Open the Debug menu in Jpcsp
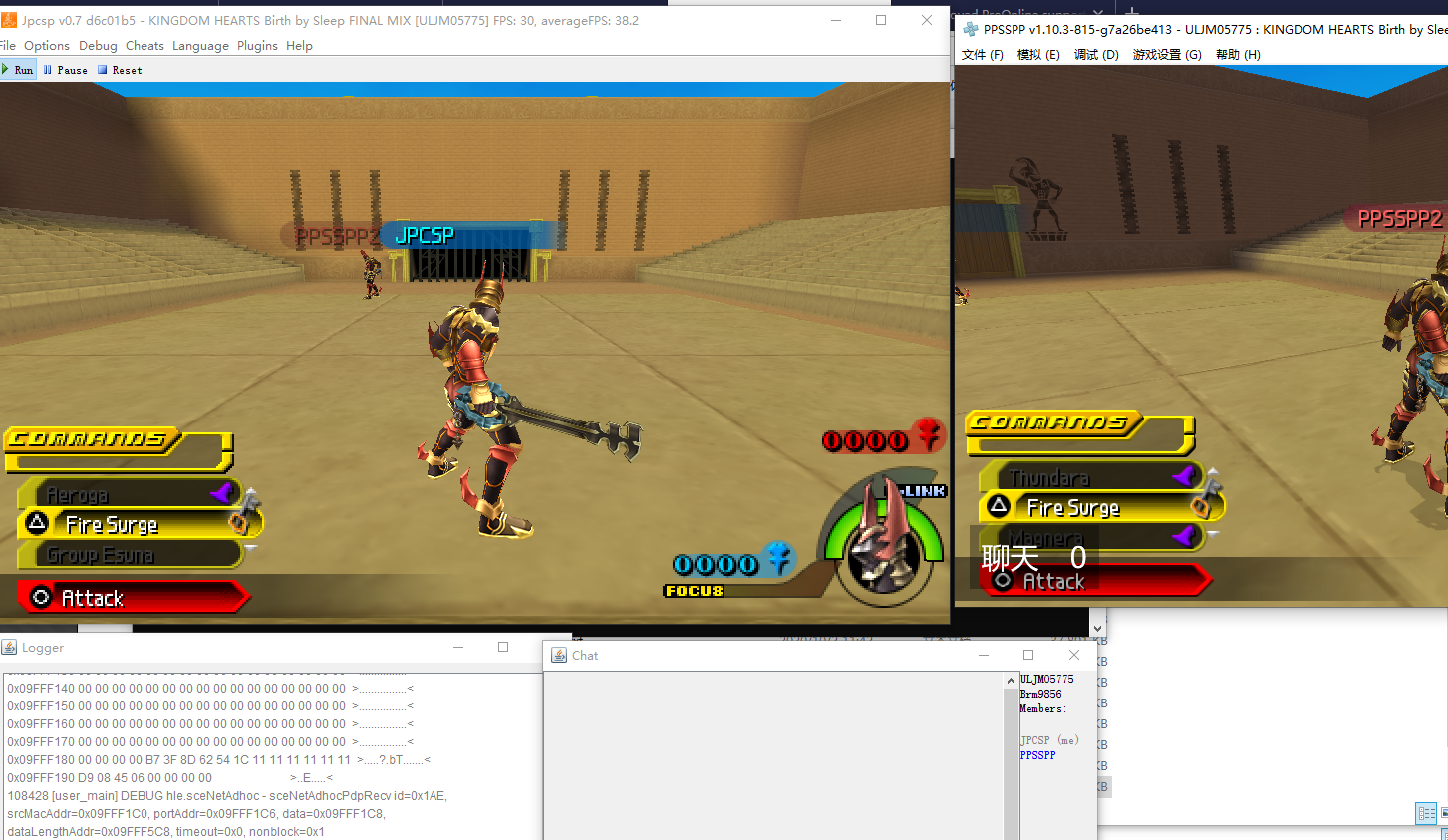Image resolution: width=1448 pixels, height=840 pixels. [98, 46]
